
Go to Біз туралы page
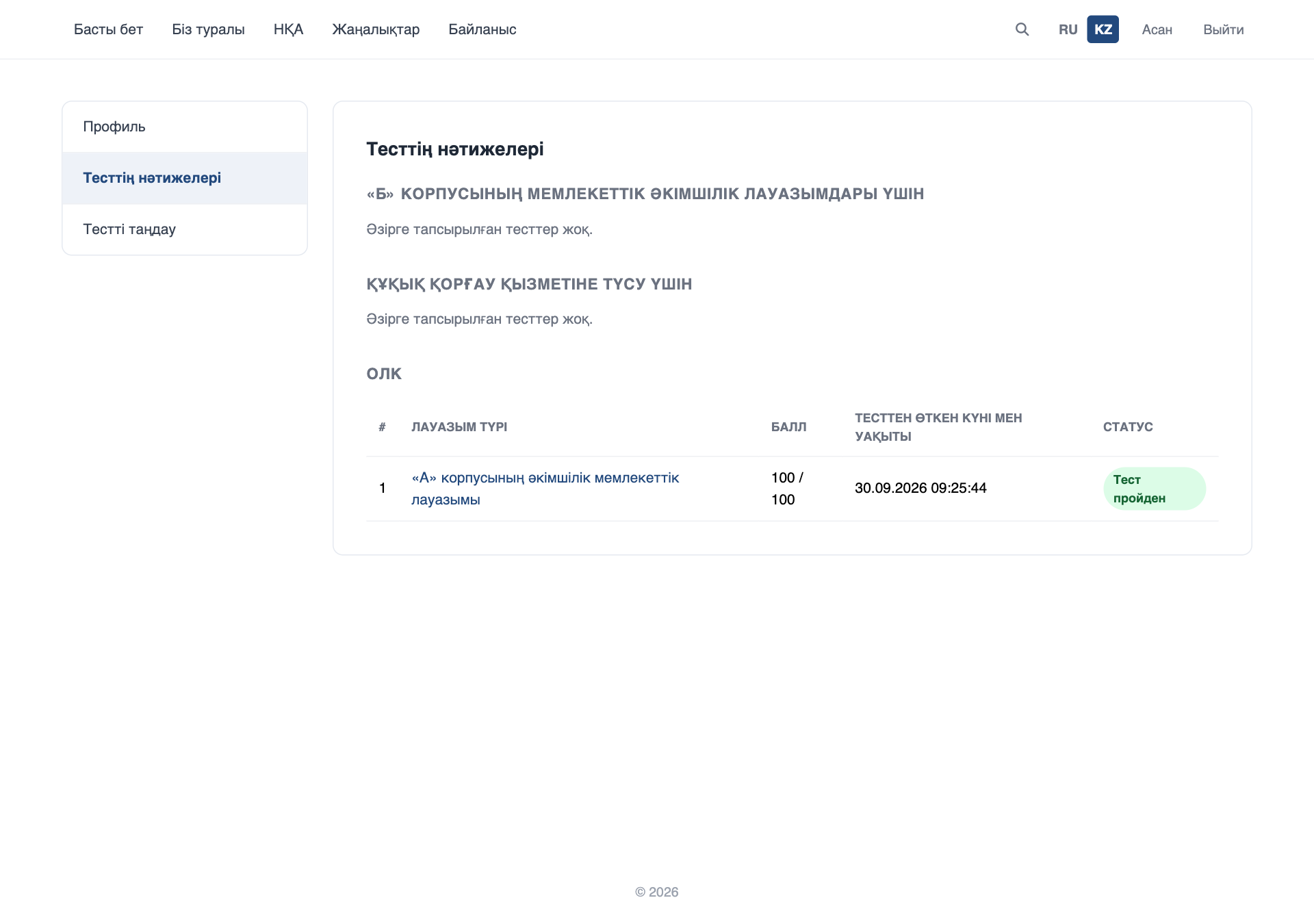208,29
